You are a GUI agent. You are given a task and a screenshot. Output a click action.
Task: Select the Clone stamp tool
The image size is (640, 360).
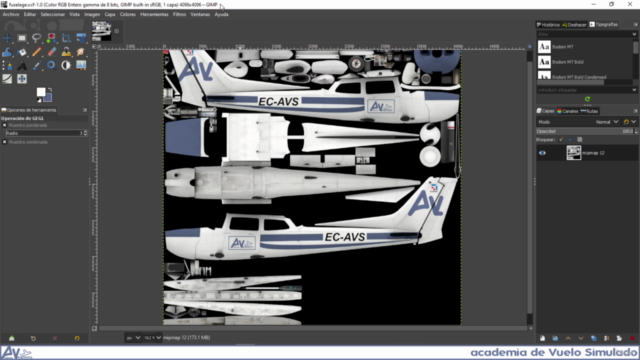[66, 52]
